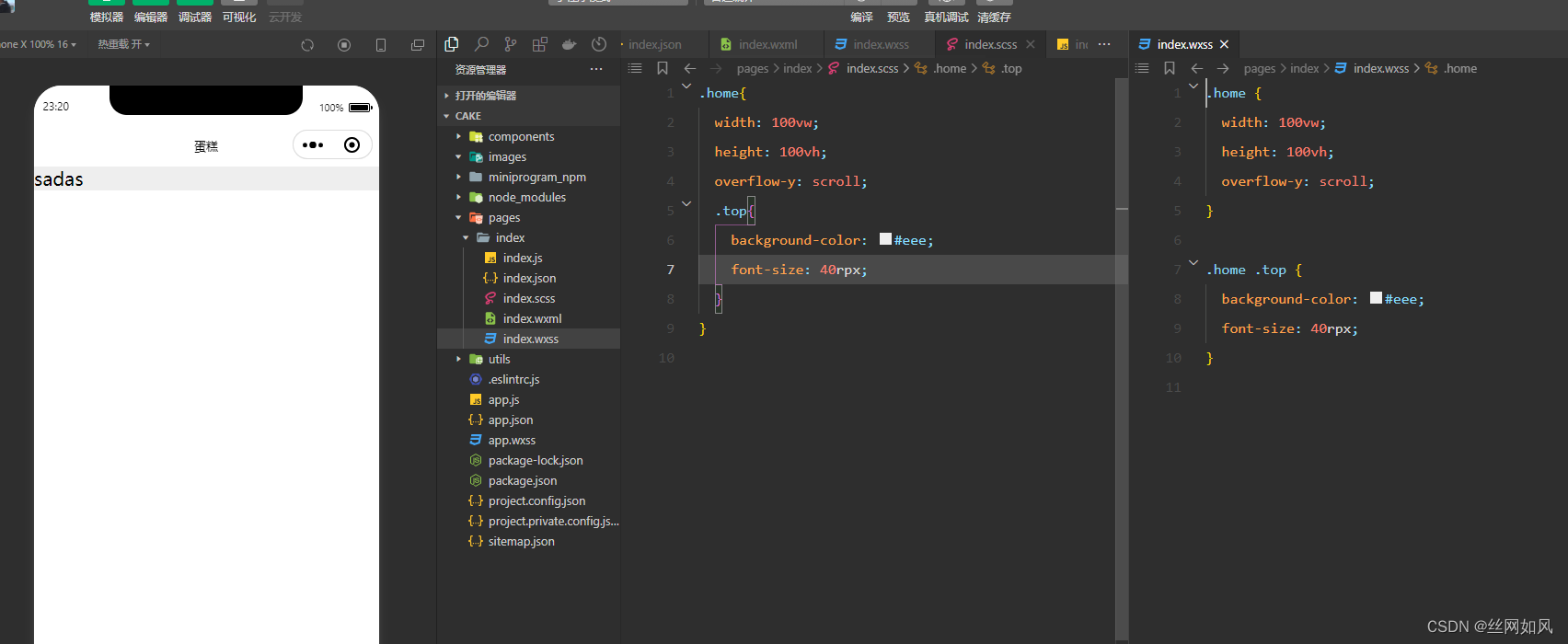Screen dimensions: 1568x644
Task: Open the 热重载 hot reload dropdown
Action: click(x=123, y=44)
